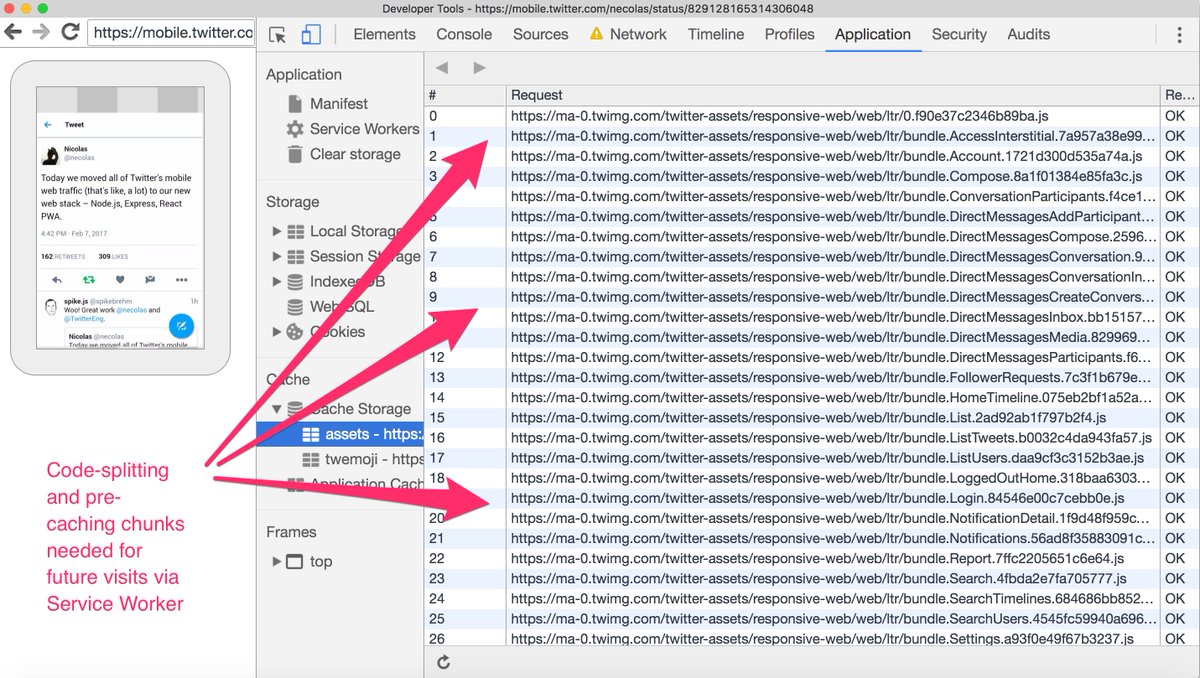
Task: Select the bundle.Settings request row
Action: click(x=812, y=639)
